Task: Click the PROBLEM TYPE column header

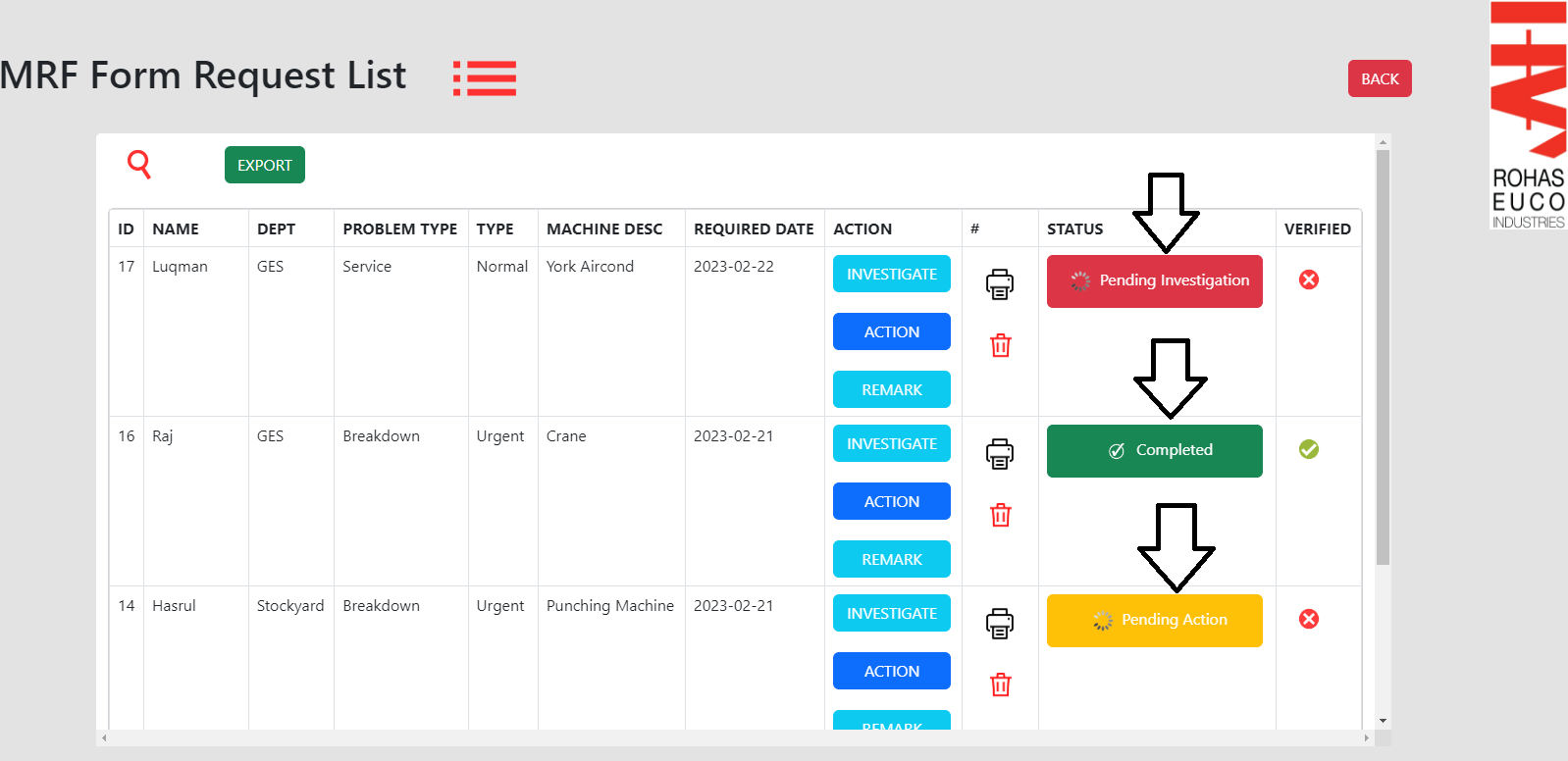Action: coord(400,228)
